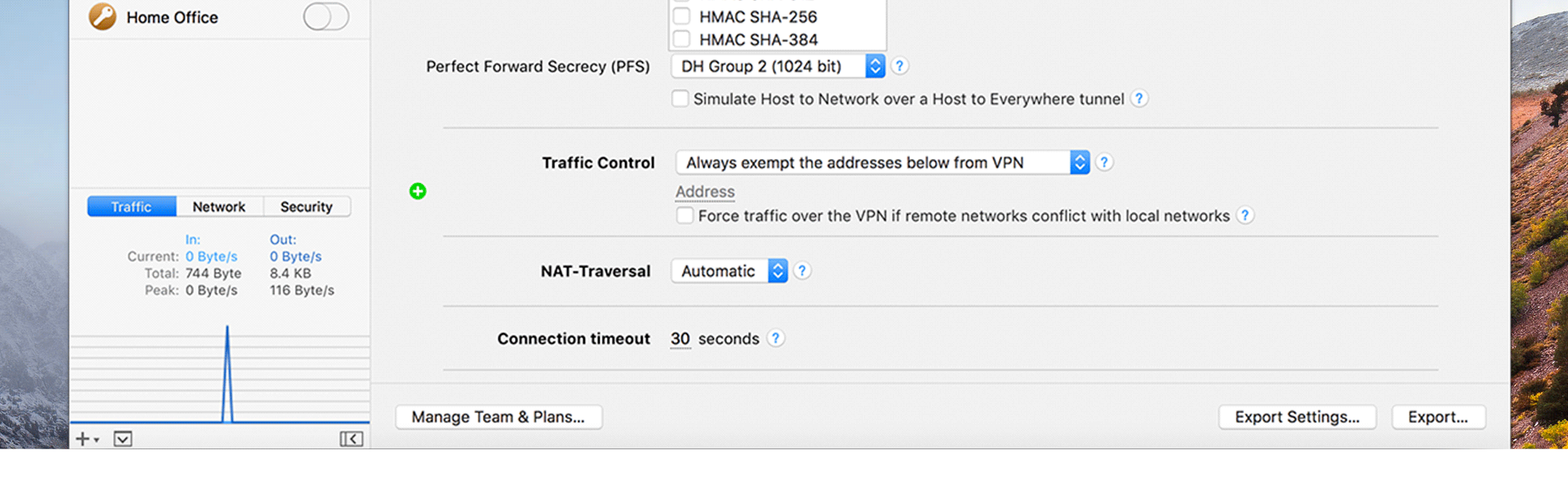Enable HMAC SHA-256 checkbox
Viewport: 1568px width, 478px height.
point(681,16)
